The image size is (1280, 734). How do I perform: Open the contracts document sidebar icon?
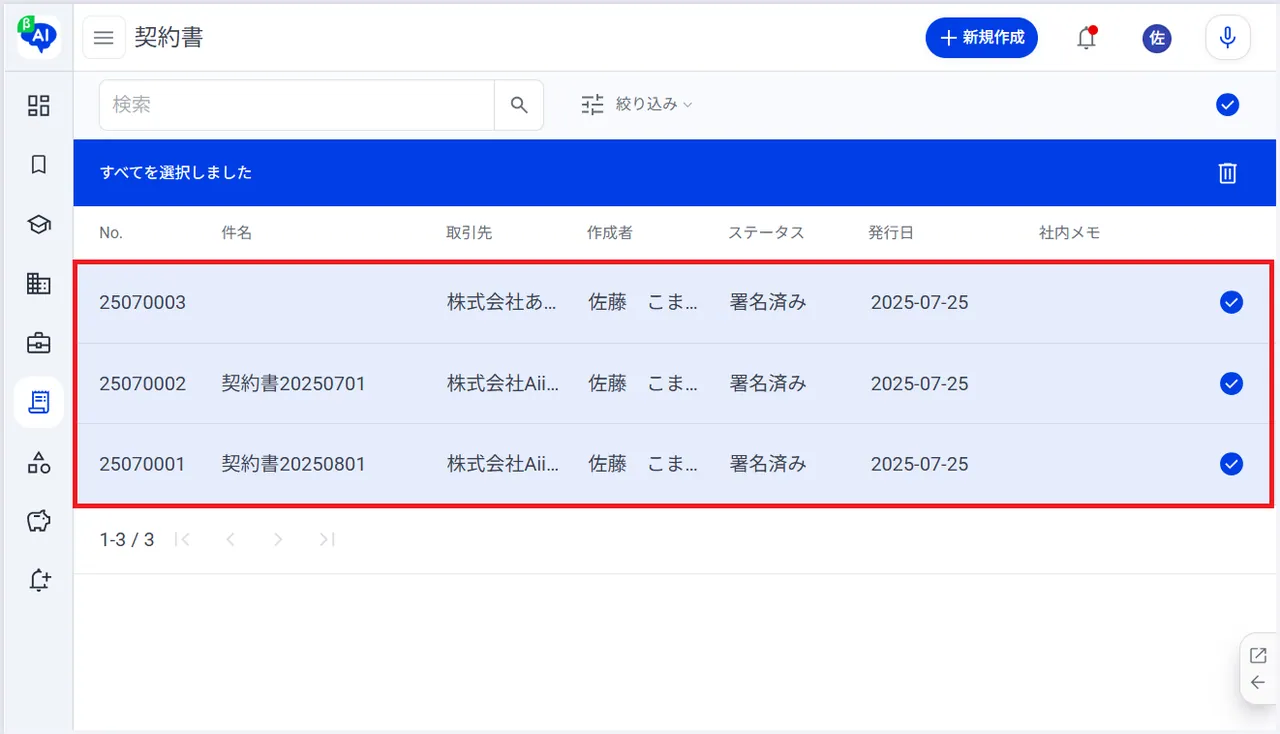39,402
